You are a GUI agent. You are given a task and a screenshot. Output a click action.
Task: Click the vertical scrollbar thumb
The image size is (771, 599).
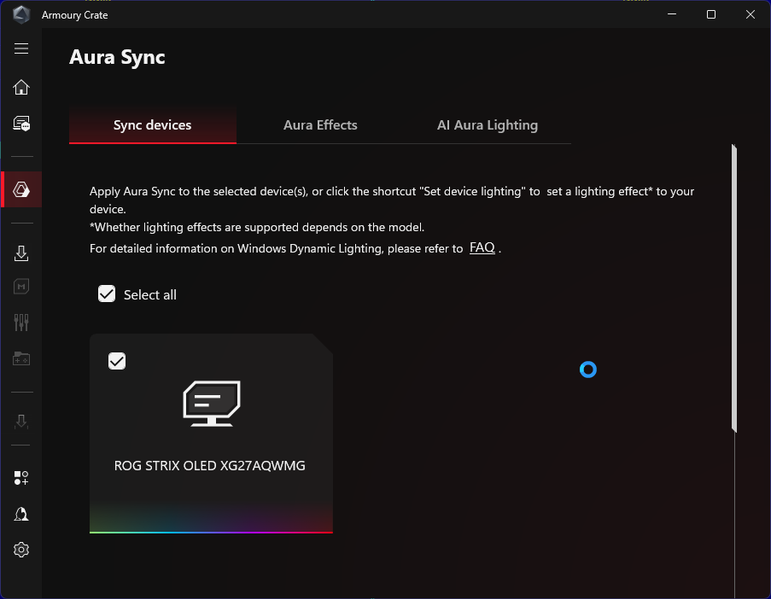[x=734, y=289]
